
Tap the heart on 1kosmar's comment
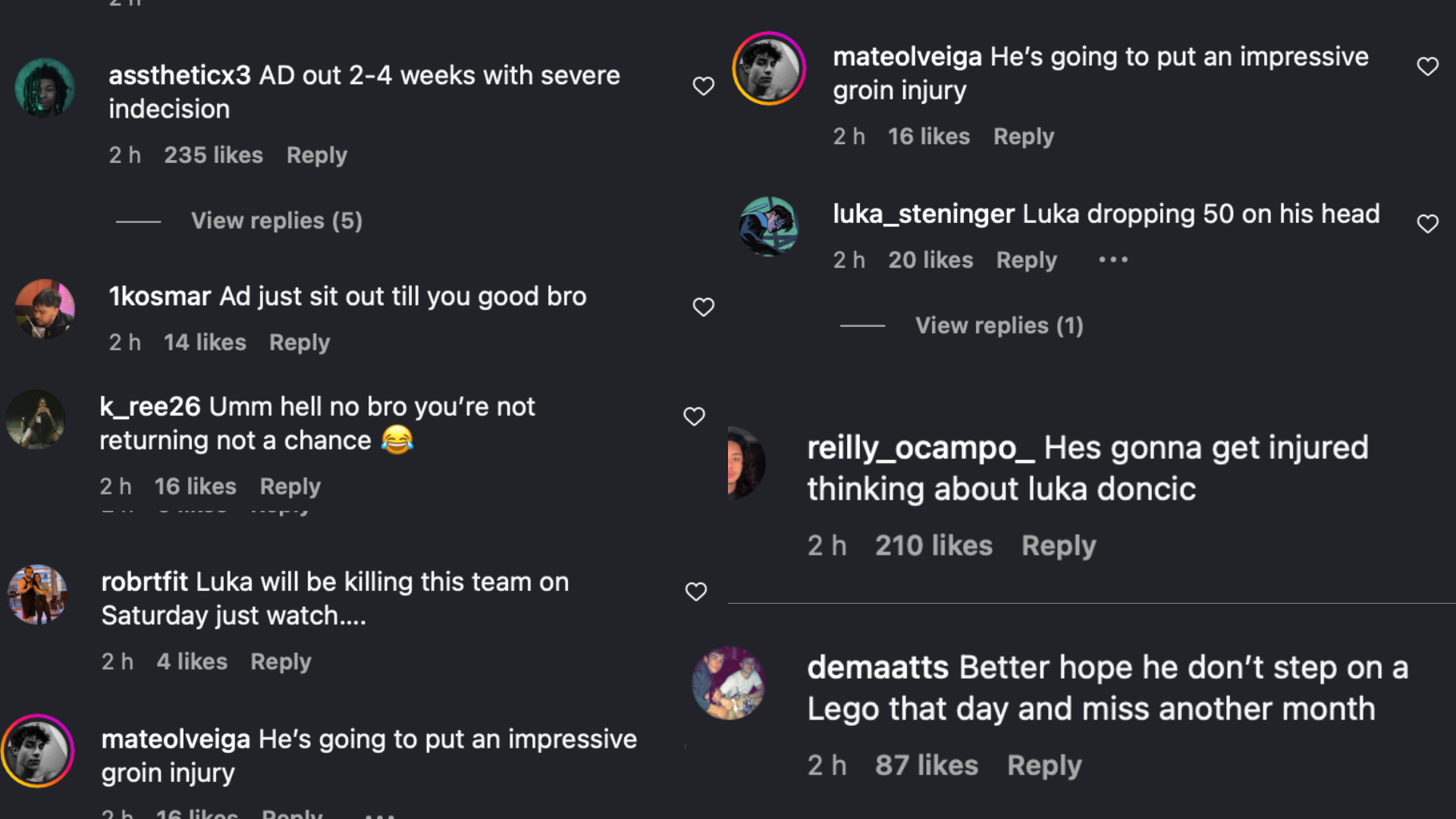[x=703, y=307]
